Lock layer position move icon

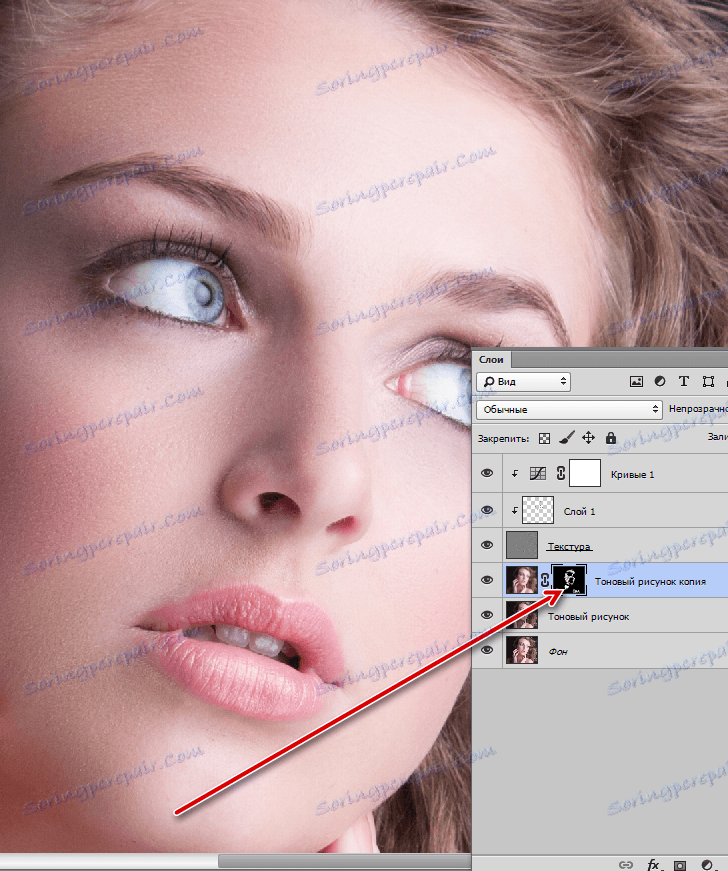[x=588, y=438]
